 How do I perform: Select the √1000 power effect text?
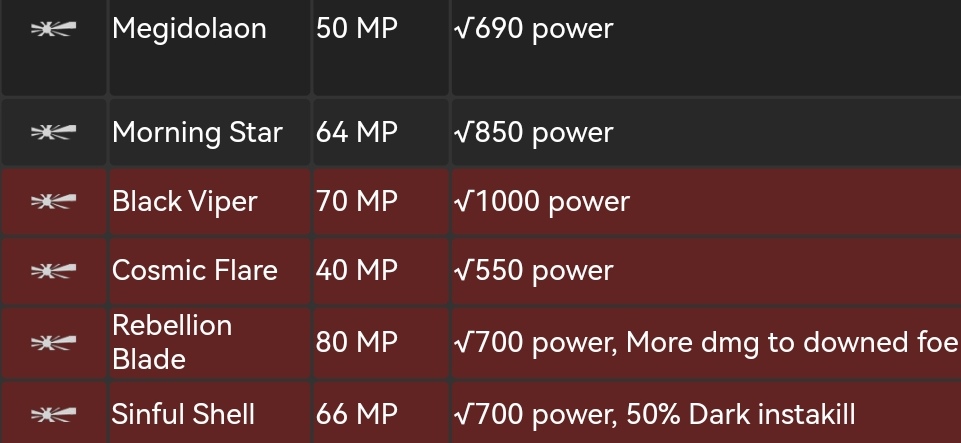pyautogui.click(x=541, y=202)
